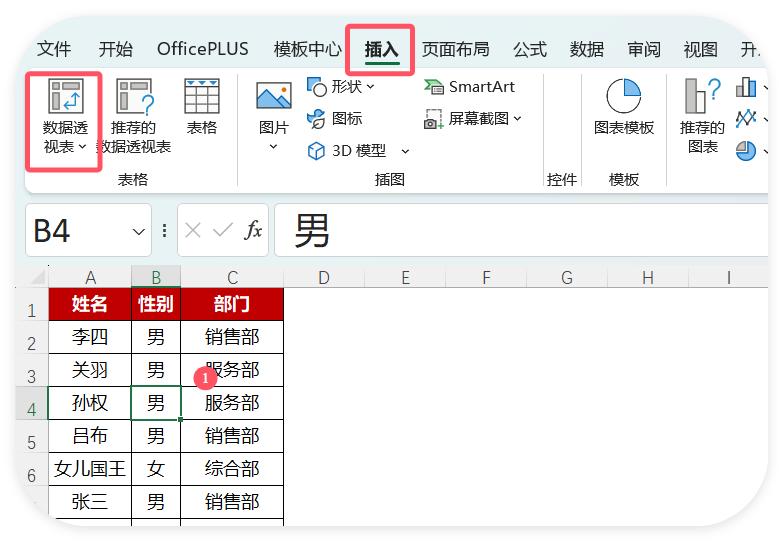This screenshot has width=783, height=541.
Task: Open the 视图 tab
Action: pyautogui.click(x=701, y=49)
